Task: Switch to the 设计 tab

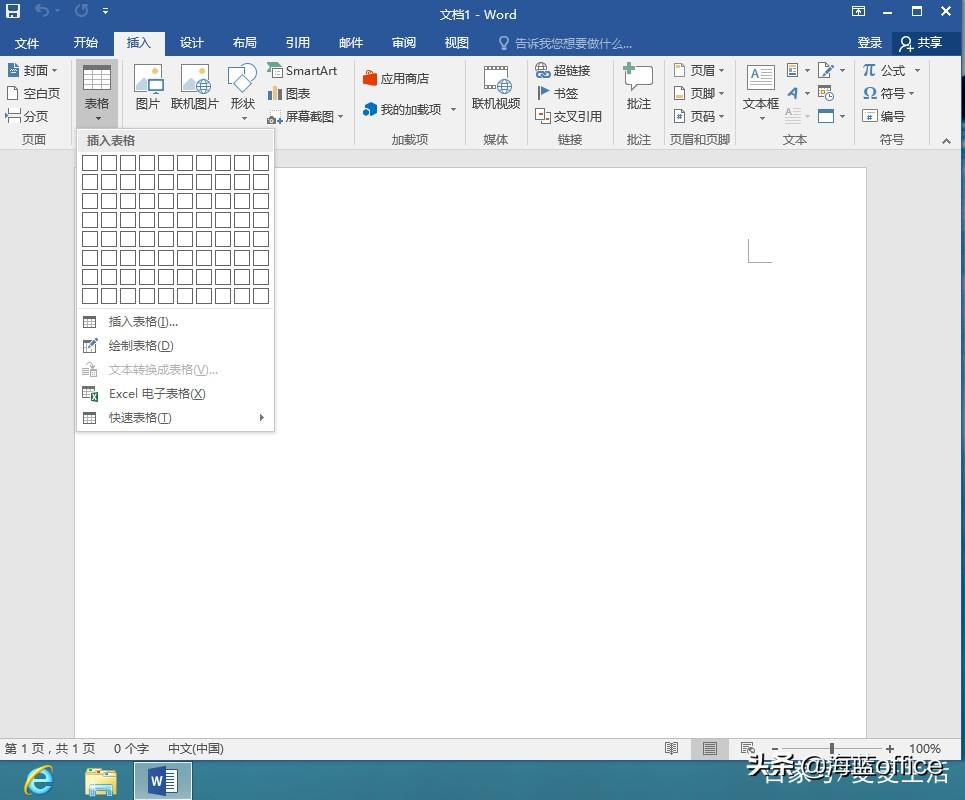Action: pyautogui.click(x=191, y=42)
